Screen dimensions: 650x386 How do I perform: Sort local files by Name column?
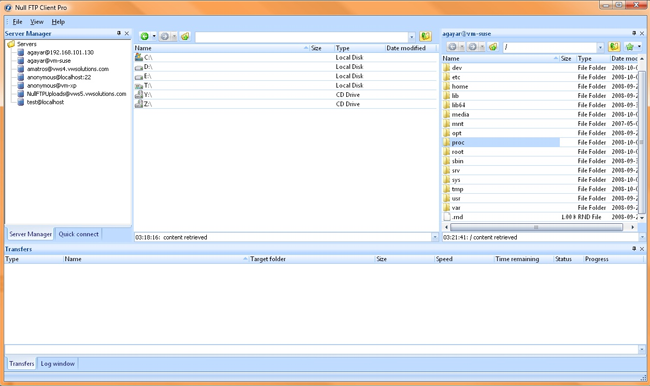tap(221, 48)
